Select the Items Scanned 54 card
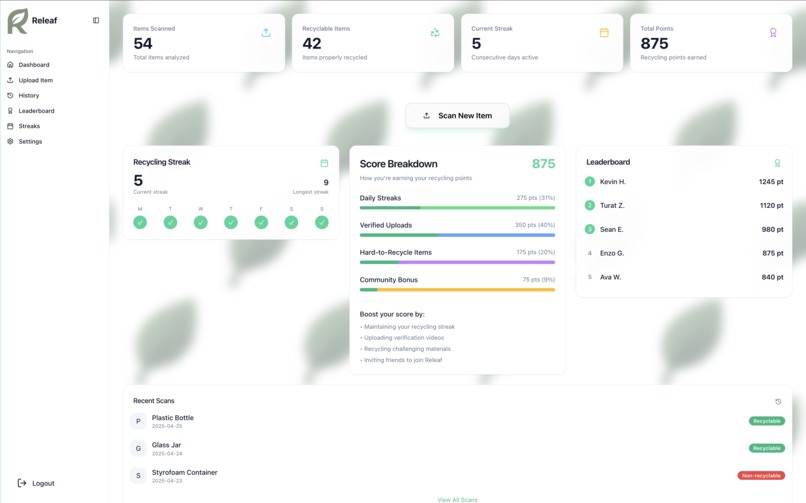This screenshot has width=806, height=503. [x=204, y=43]
